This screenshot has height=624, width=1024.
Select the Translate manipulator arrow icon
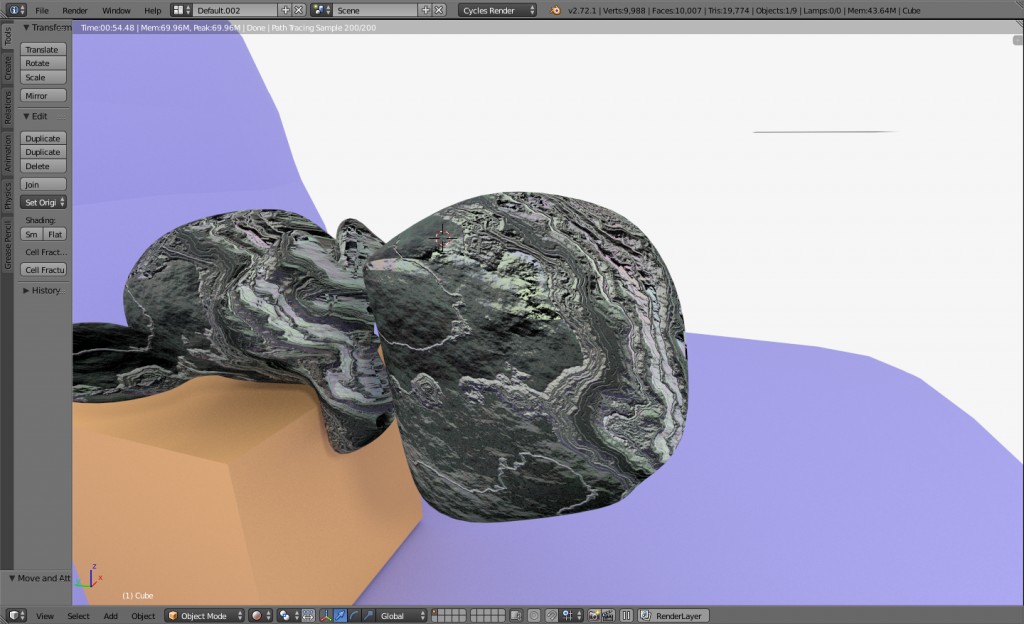point(339,615)
